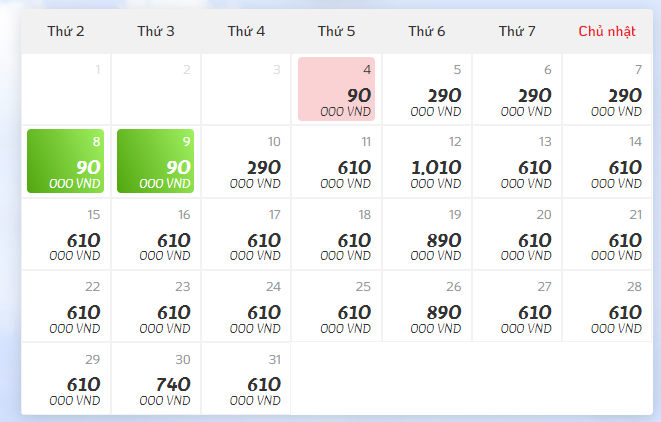
Task: Select day 13 fare cell
Action: click(516, 161)
